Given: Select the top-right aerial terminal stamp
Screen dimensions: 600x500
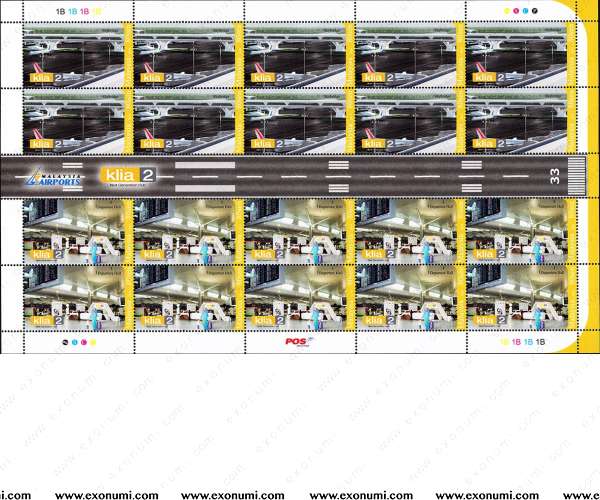Looking at the screenshot, I should point(517,55).
